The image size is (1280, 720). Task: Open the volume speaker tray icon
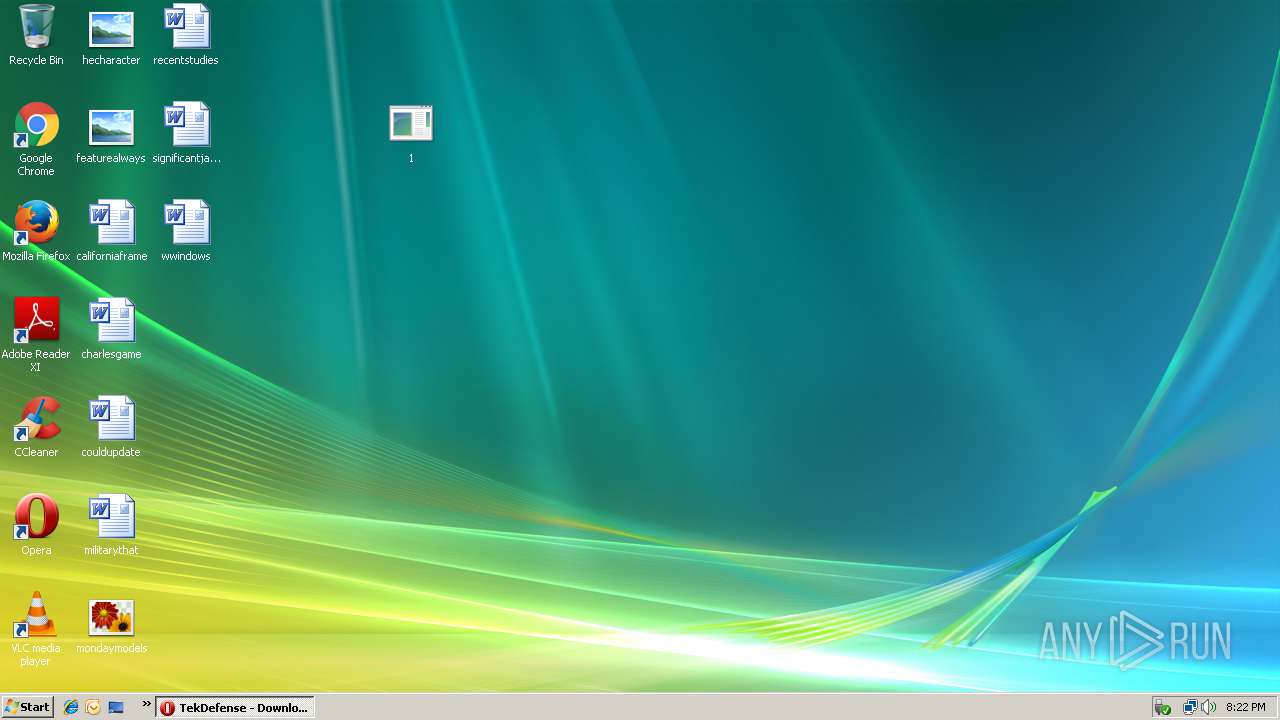coord(1208,707)
